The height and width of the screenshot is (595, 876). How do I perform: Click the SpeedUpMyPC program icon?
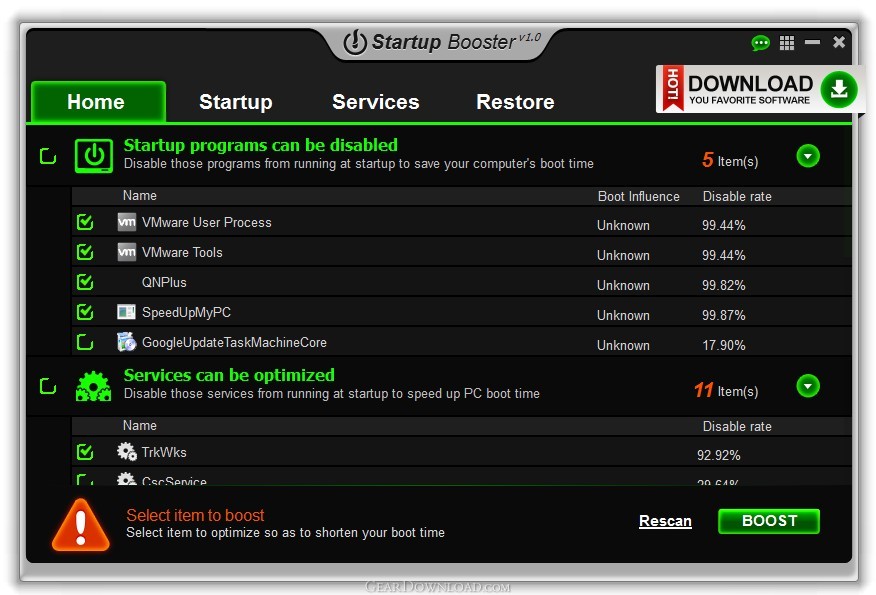[x=127, y=312]
